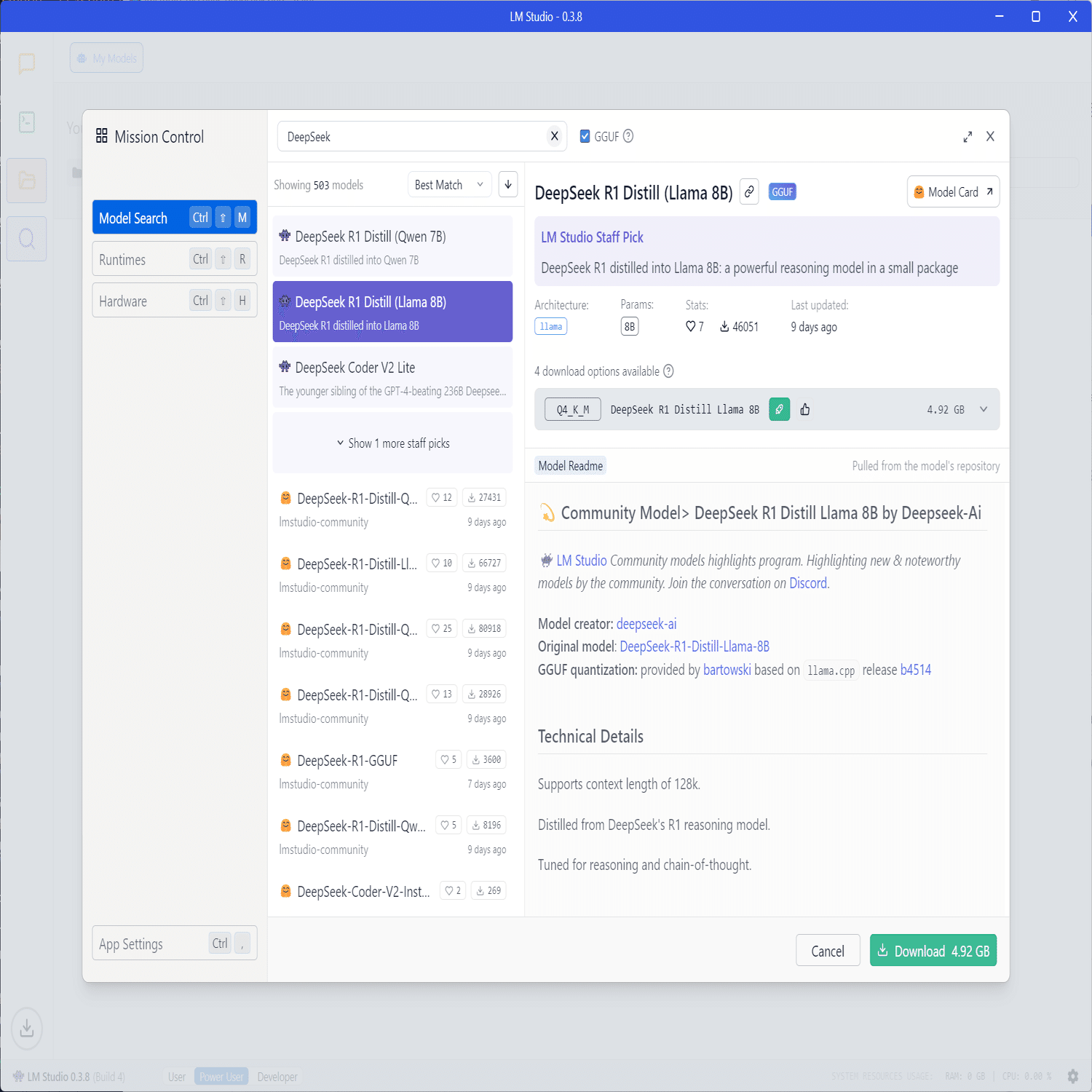The width and height of the screenshot is (1092, 1092).
Task: Open app settings gear in status bar
Action: [1072, 1076]
